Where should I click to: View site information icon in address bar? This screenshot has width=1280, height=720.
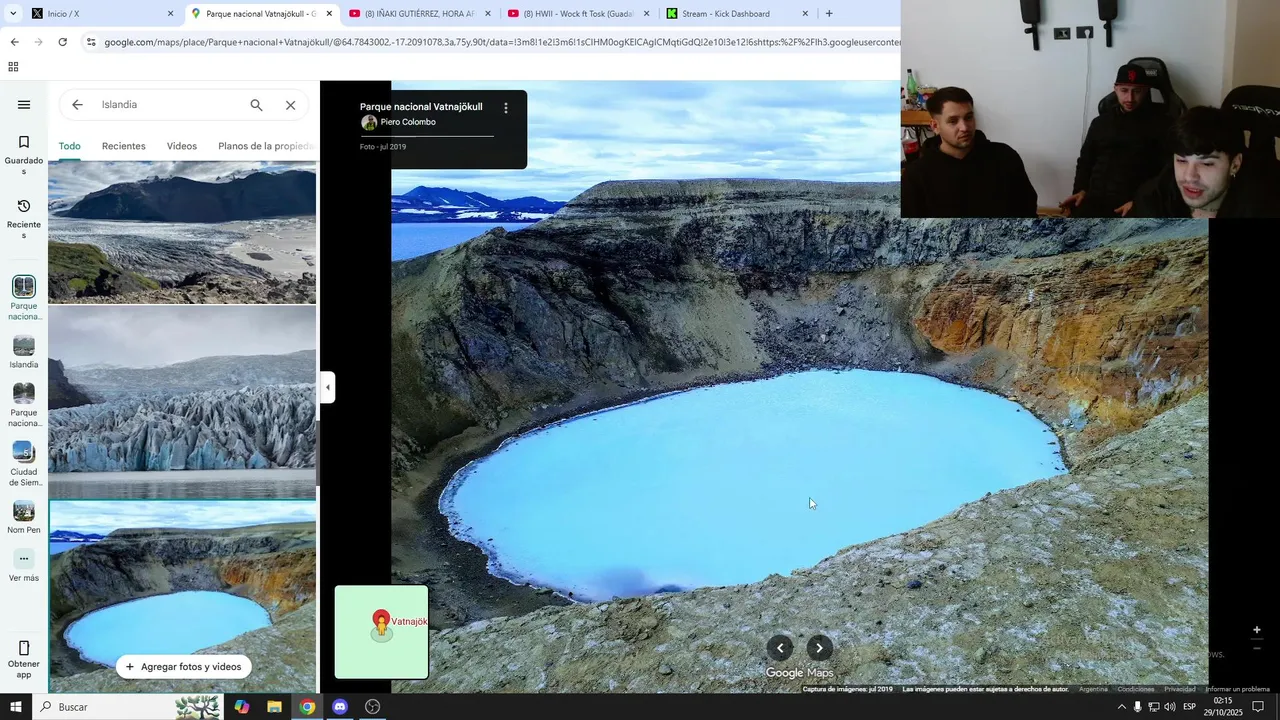[91, 42]
